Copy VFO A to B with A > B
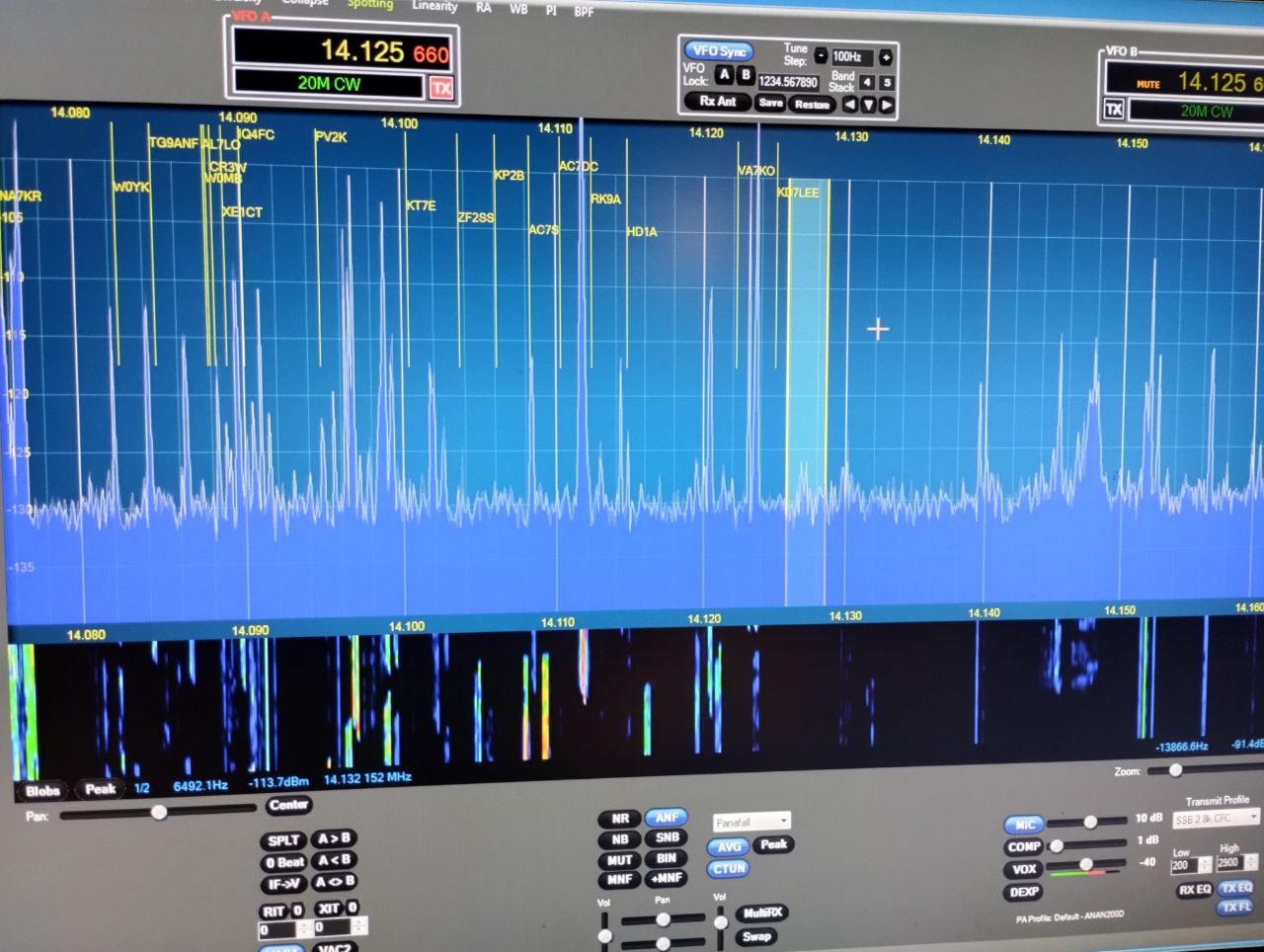This screenshot has height=952, width=1264. (334, 838)
